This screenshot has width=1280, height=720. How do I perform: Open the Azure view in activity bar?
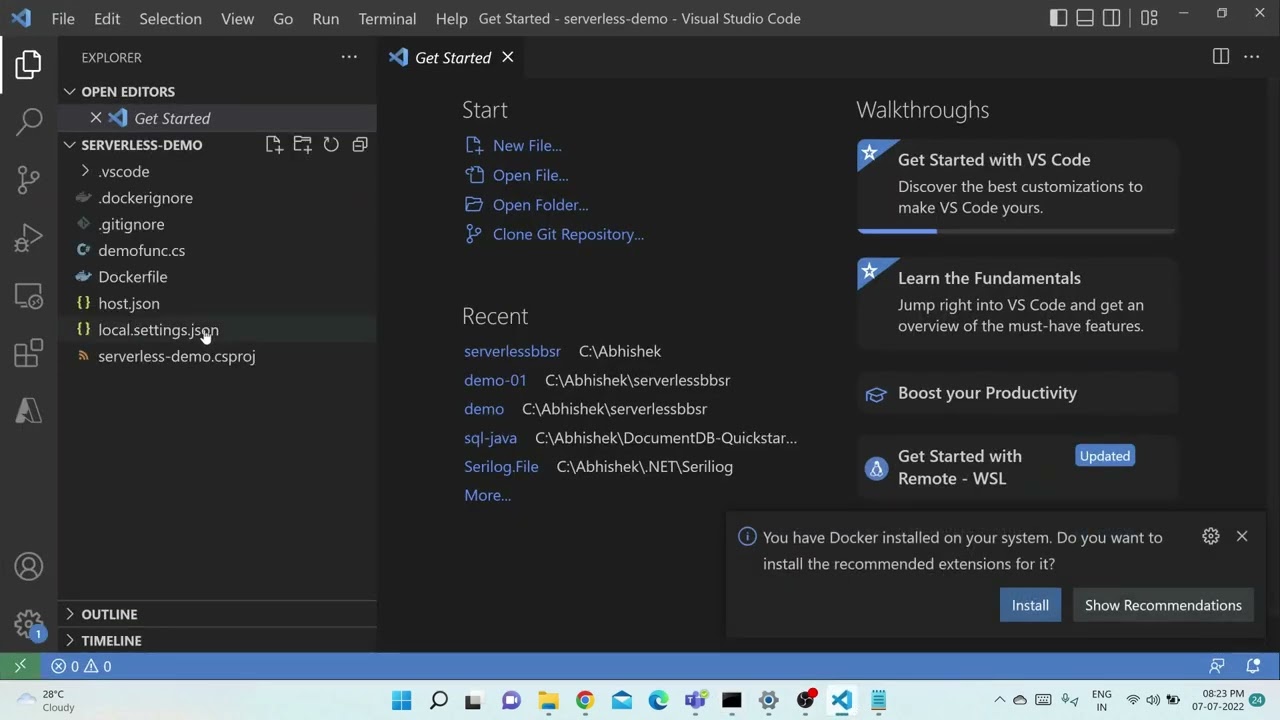(29, 410)
